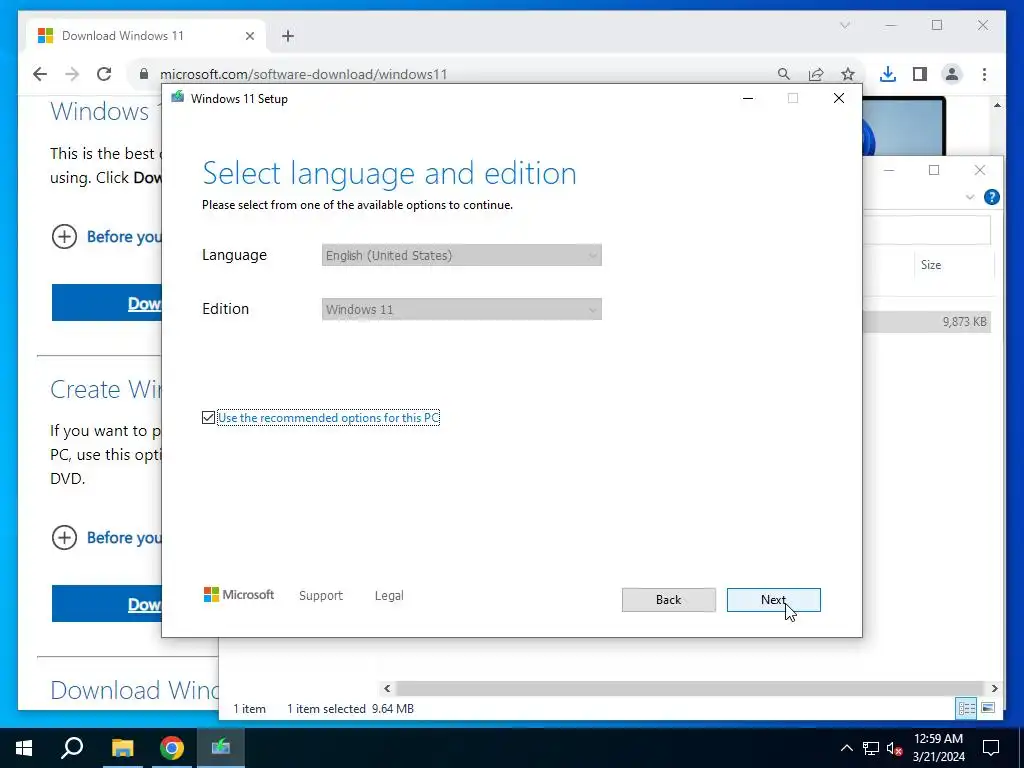Click Explorer horizontal scrollbar left arrow
1024x768 pixels.
(x=387, y=688)
